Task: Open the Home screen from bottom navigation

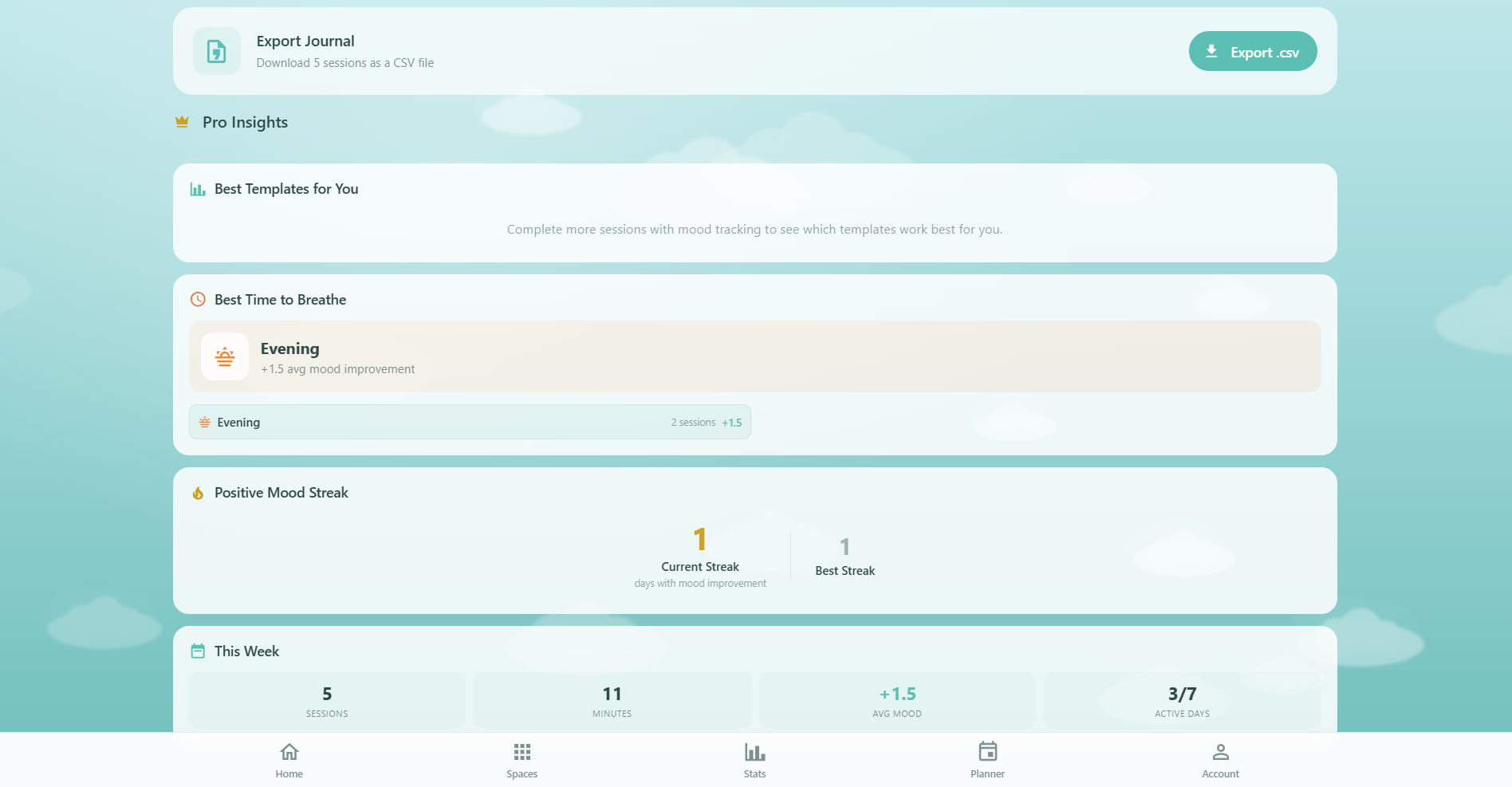Action: [x=289, y=758]
